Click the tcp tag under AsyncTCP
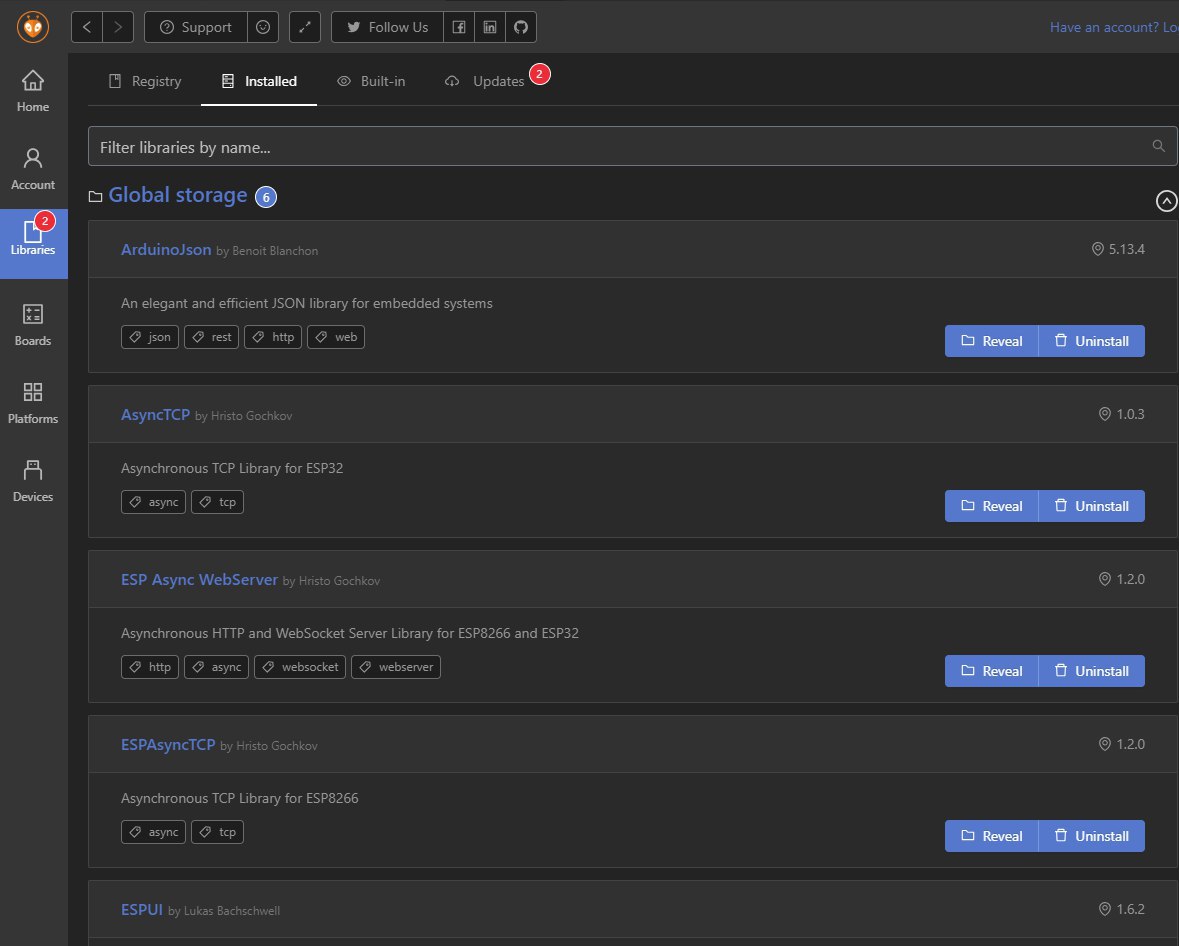1179x946 pixels. pos(217,502)
